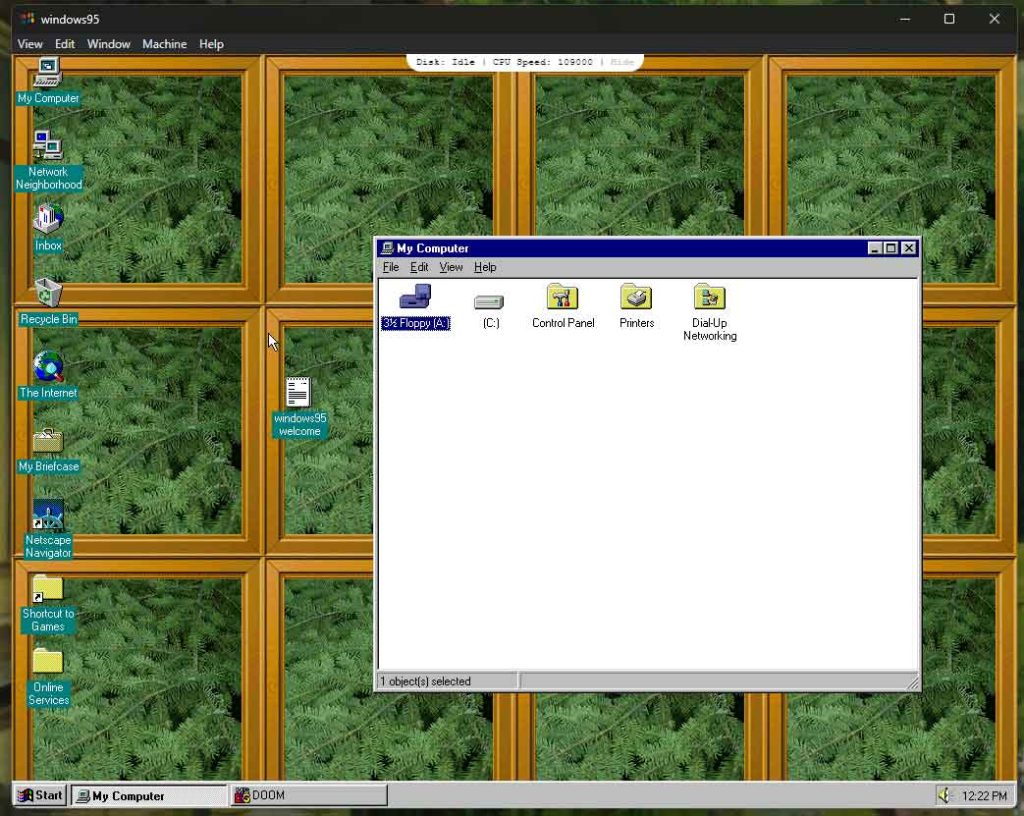Open the windows95 welcome file
This screenshot has width=1024, height=816.
click(299, 392)
